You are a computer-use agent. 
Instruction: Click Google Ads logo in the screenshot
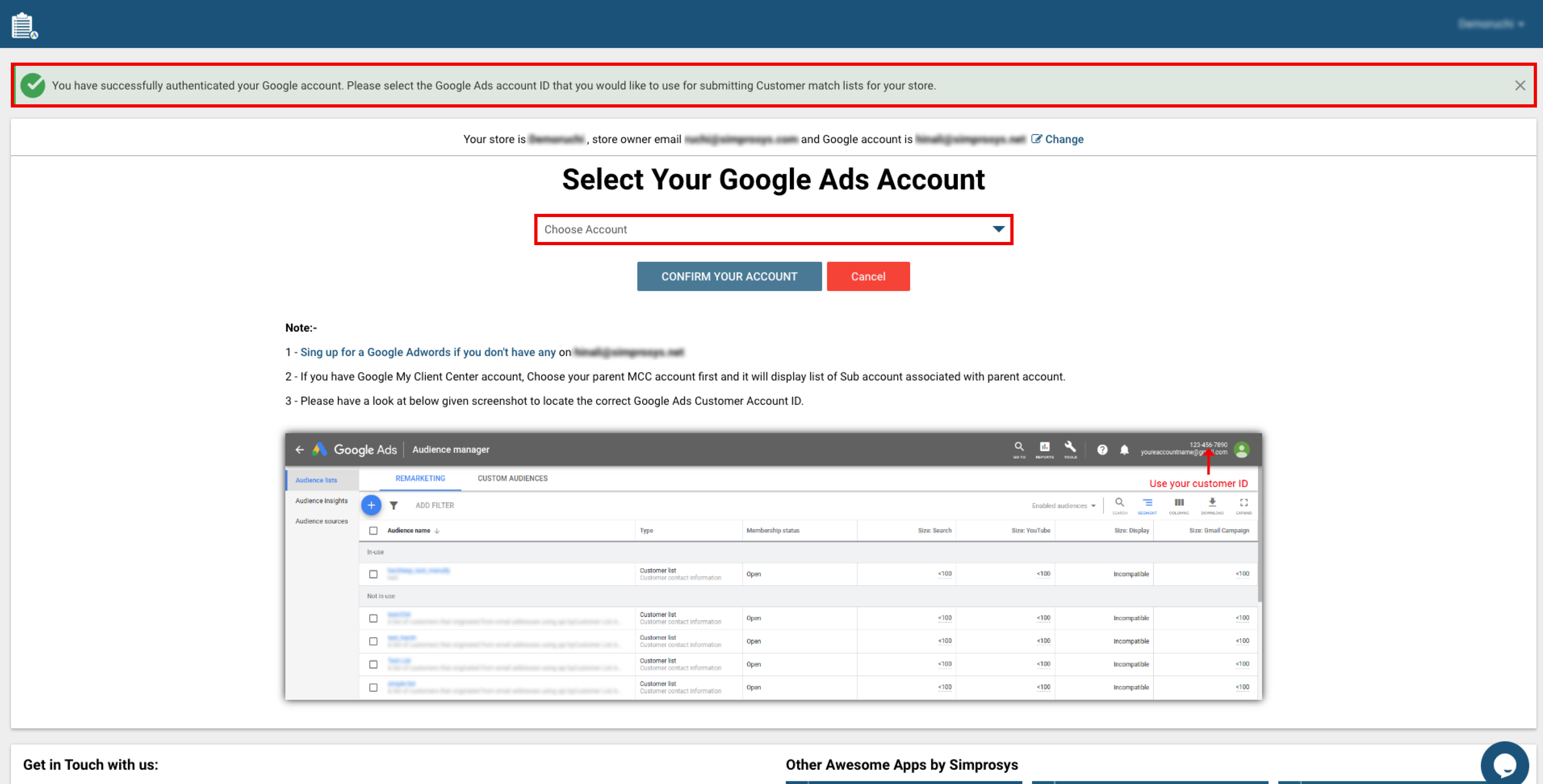[354, 449]
